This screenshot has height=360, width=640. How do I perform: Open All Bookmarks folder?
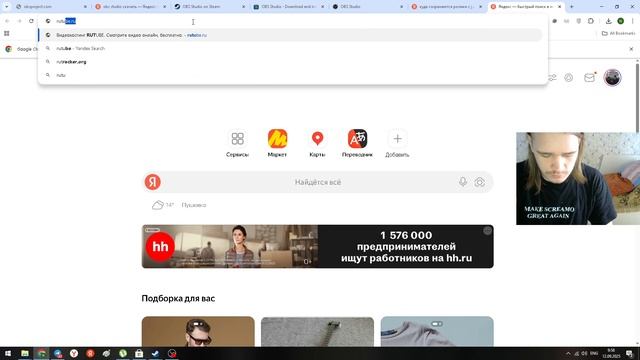coord(618,33)
